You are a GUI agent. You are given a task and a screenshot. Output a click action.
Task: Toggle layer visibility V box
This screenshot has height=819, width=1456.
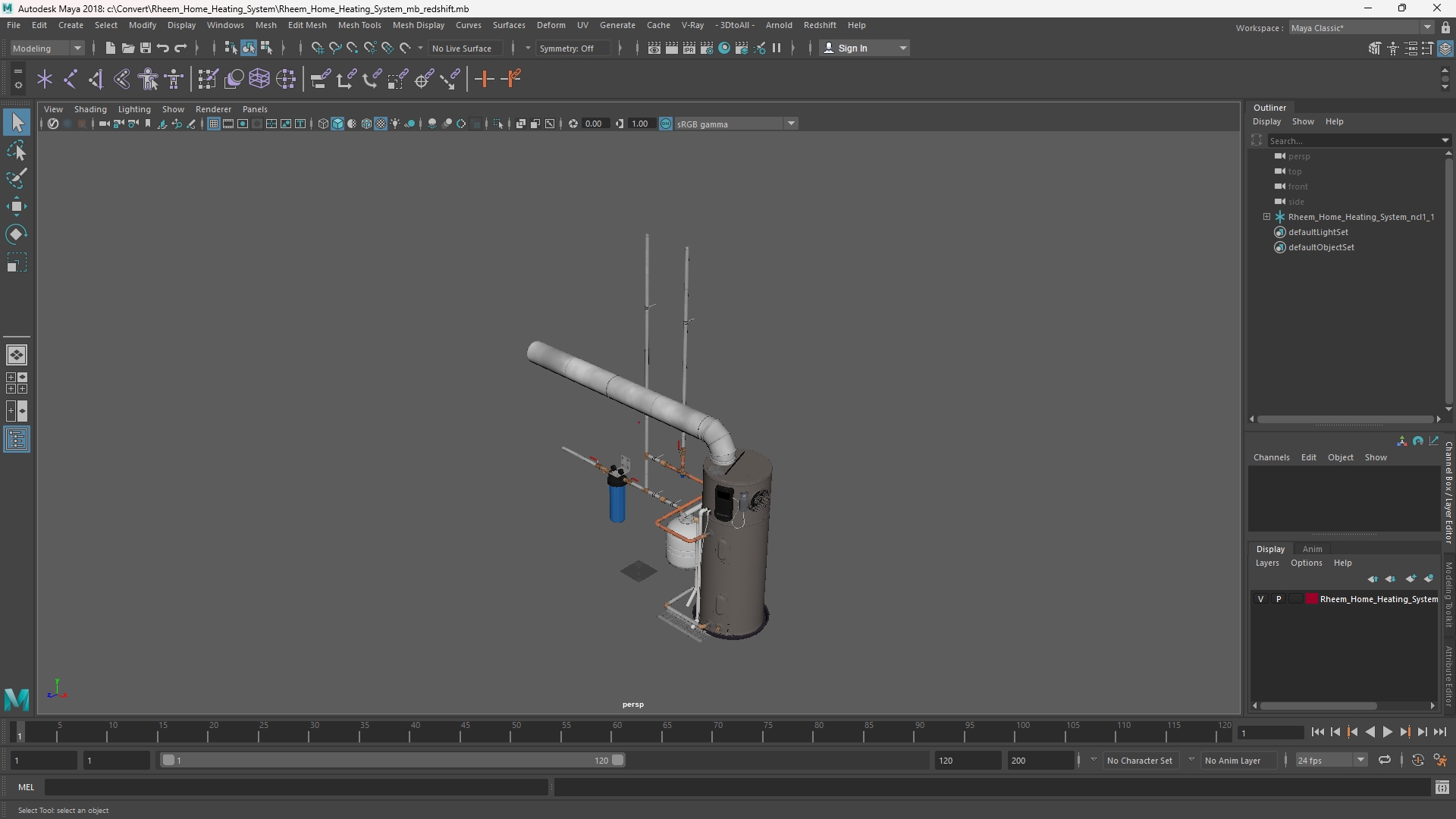(1261, 599)
